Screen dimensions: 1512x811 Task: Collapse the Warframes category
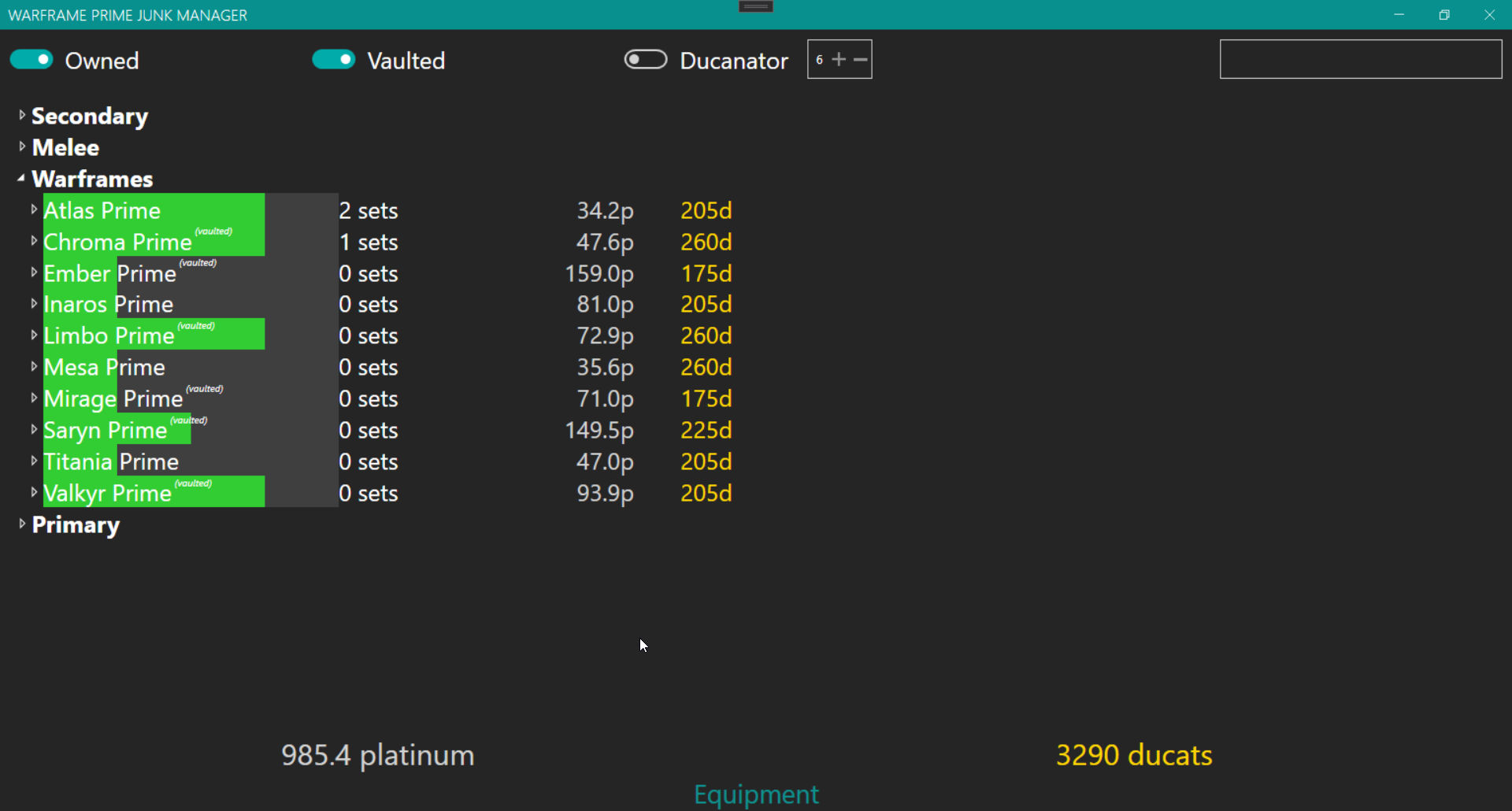click(21, 179)
